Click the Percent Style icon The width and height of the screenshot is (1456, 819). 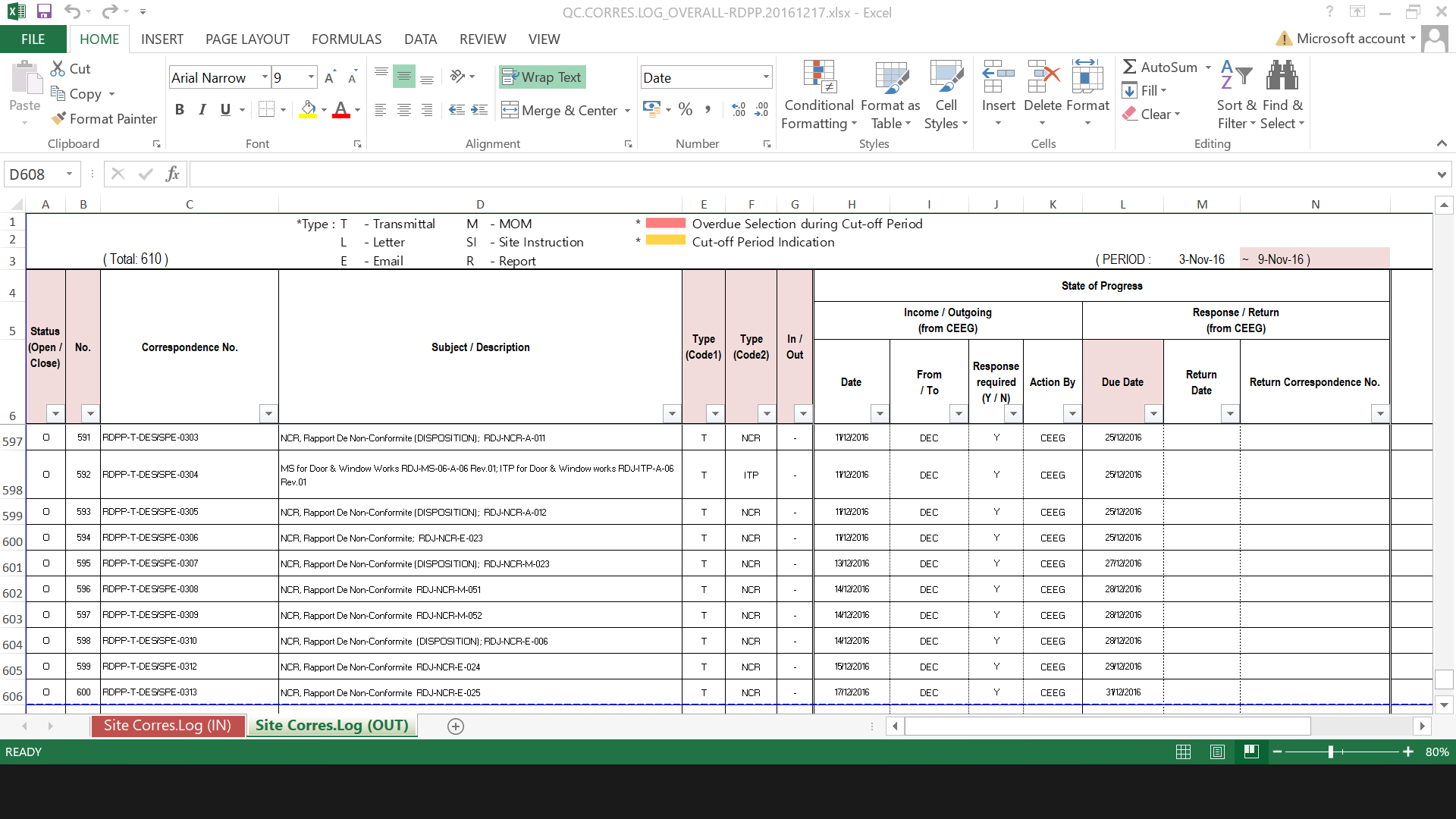click(686, 110)
